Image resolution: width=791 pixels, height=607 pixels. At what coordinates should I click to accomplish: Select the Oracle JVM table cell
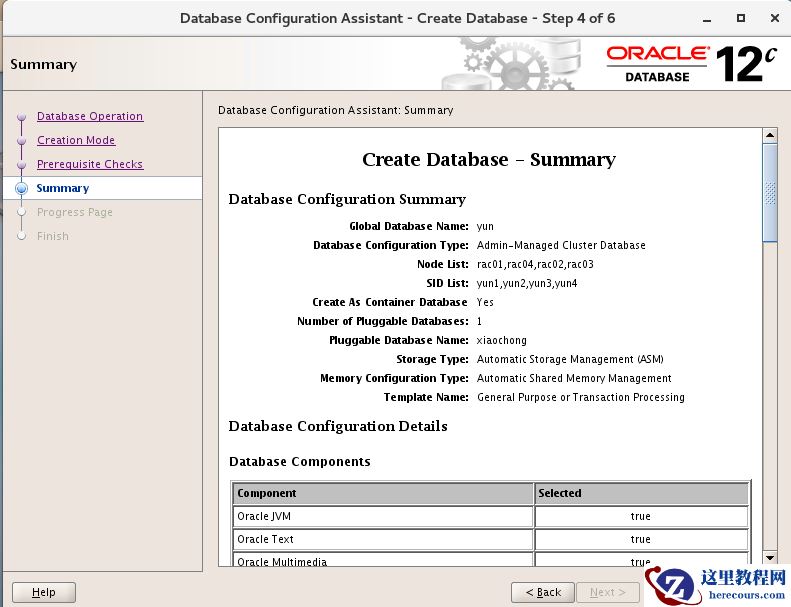point(383,517)
